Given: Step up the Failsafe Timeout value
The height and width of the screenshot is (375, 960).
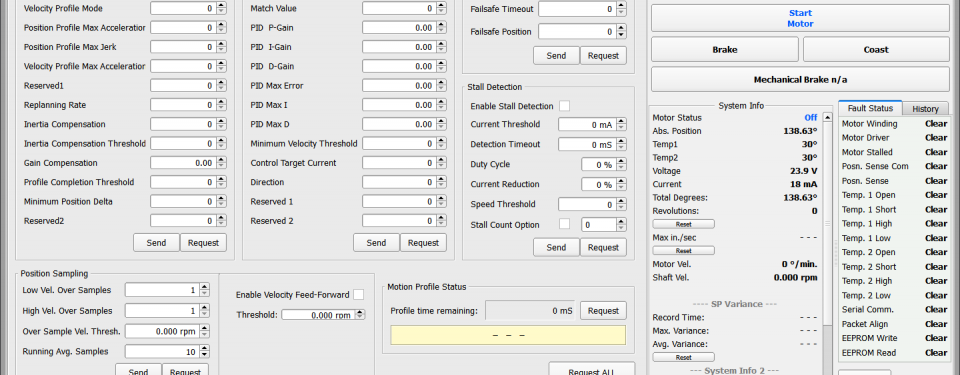Looking at the screenshot, I should (622, 6).
